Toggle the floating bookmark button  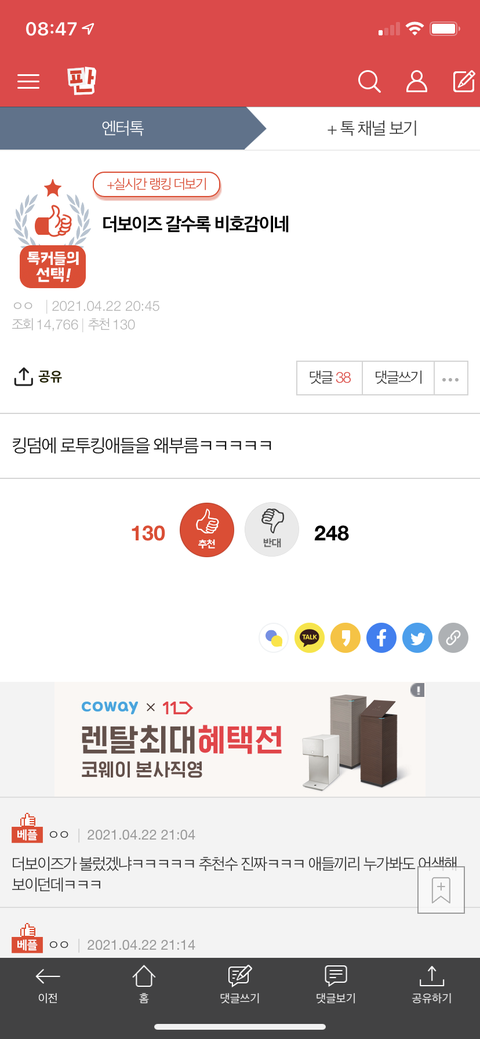pos(441,890)
